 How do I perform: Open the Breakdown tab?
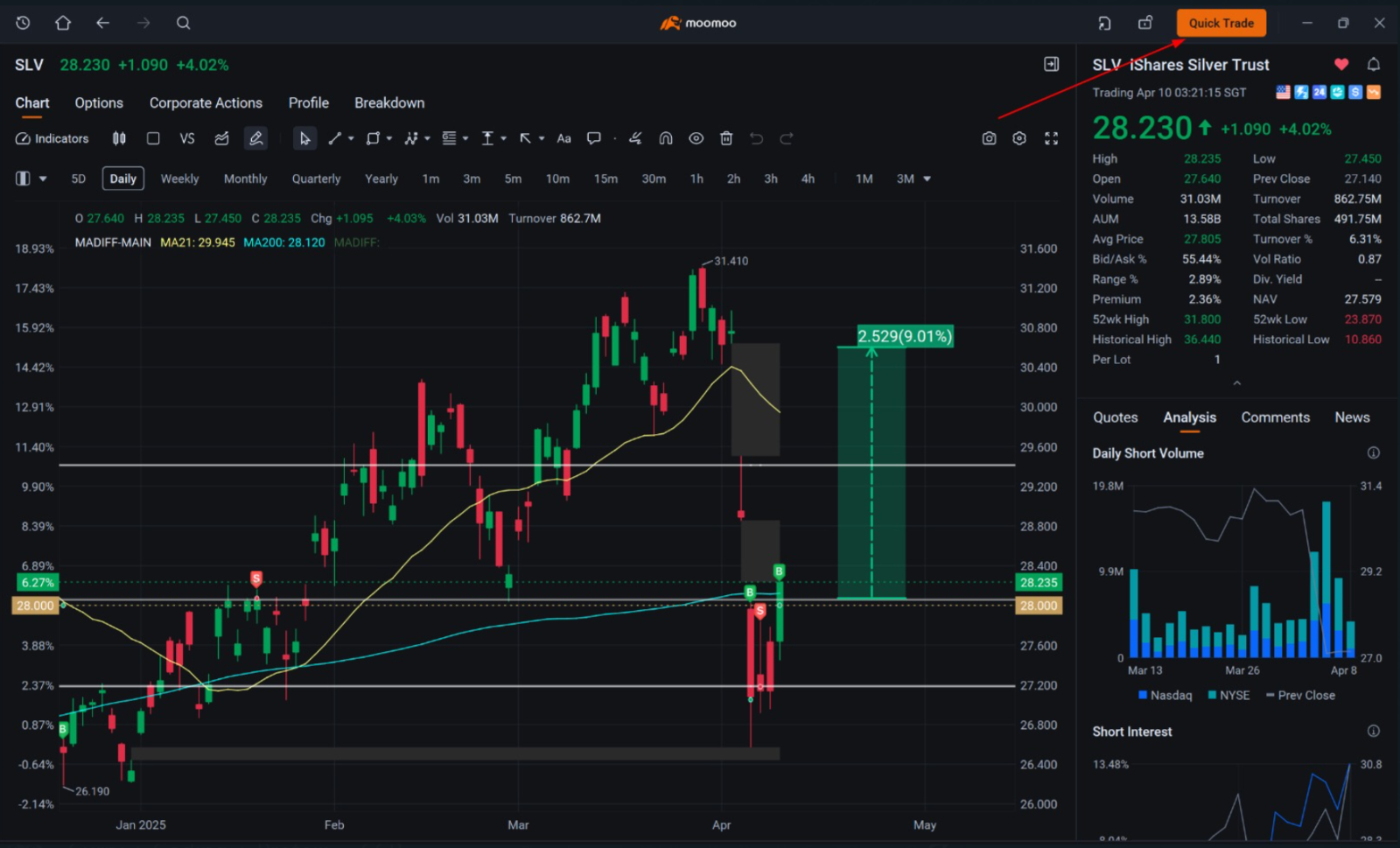(389, 102)
